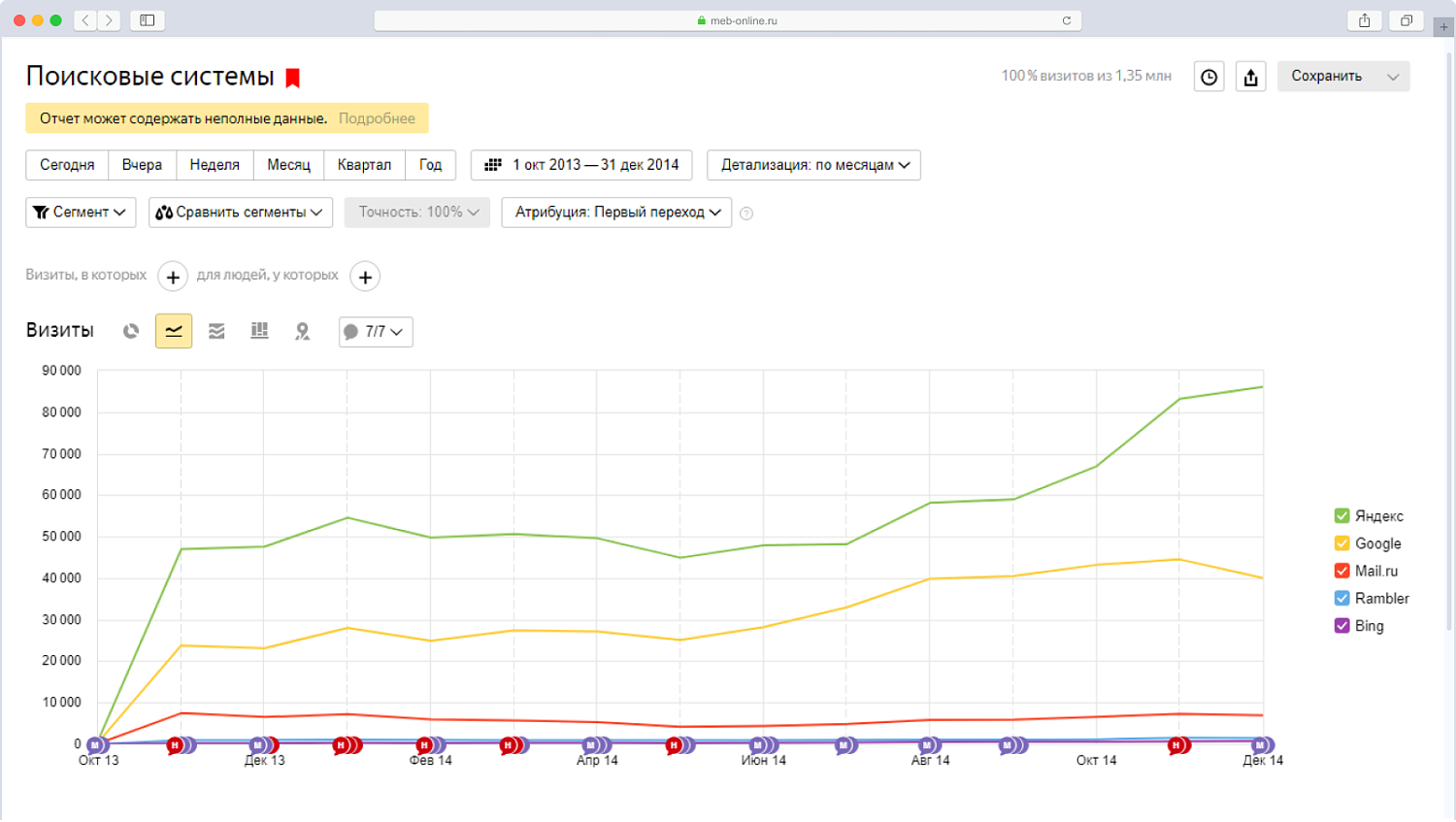This screenshot has height=822, width=1456.
Task: Open the Сравнить сегменты dropdown
Action: (x=240, y=212)
